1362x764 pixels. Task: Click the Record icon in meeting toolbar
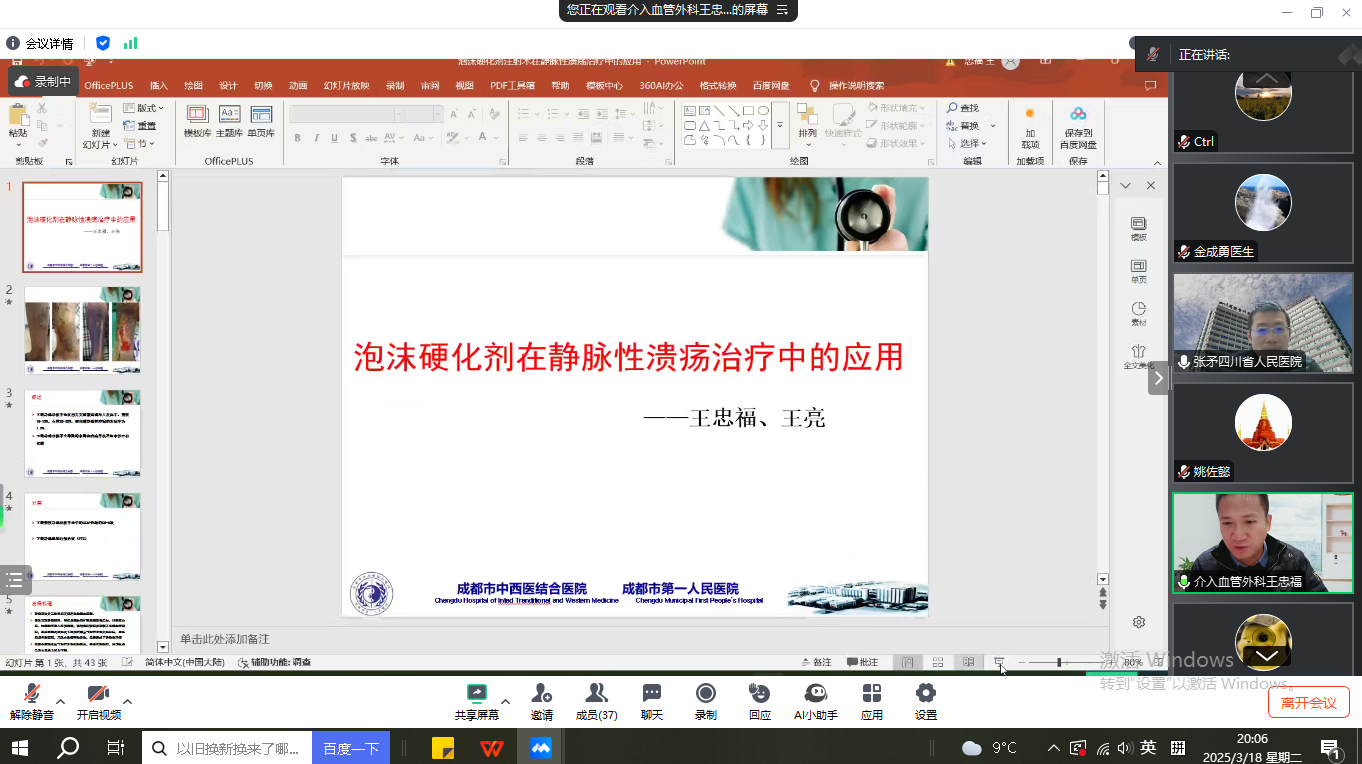coord(706,694)
